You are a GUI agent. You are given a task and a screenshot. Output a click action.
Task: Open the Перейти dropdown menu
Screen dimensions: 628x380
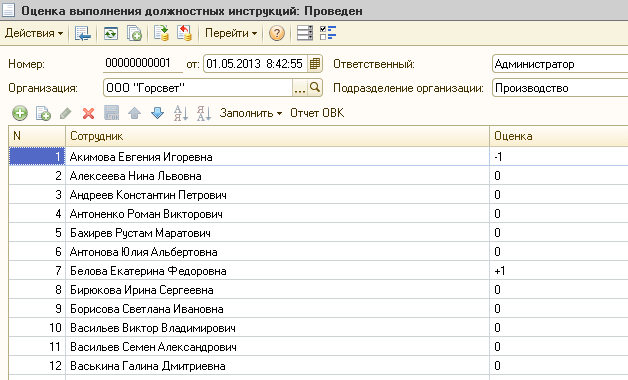[231, 33]
